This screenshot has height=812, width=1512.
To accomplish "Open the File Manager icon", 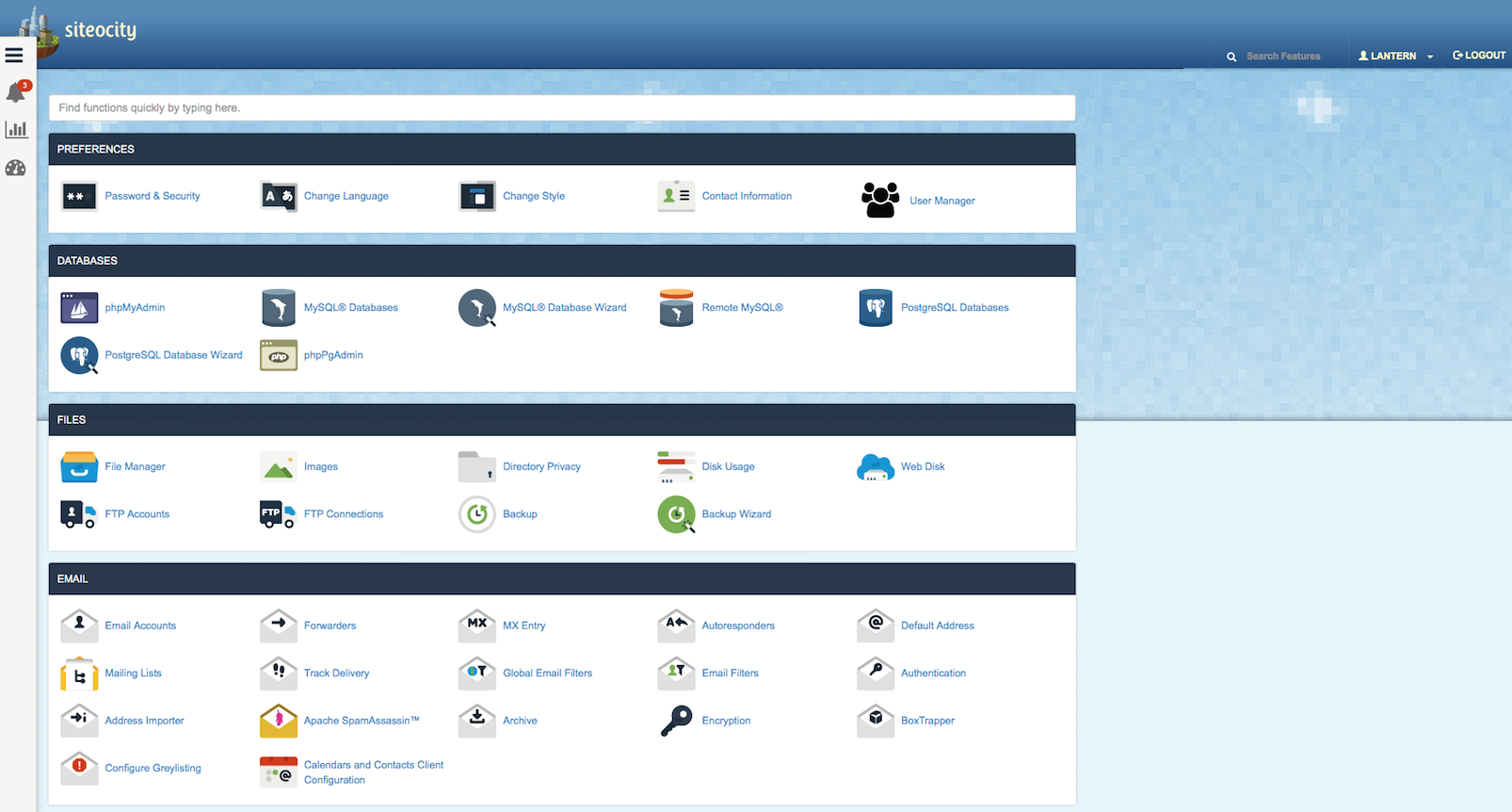I will point(79,466).
